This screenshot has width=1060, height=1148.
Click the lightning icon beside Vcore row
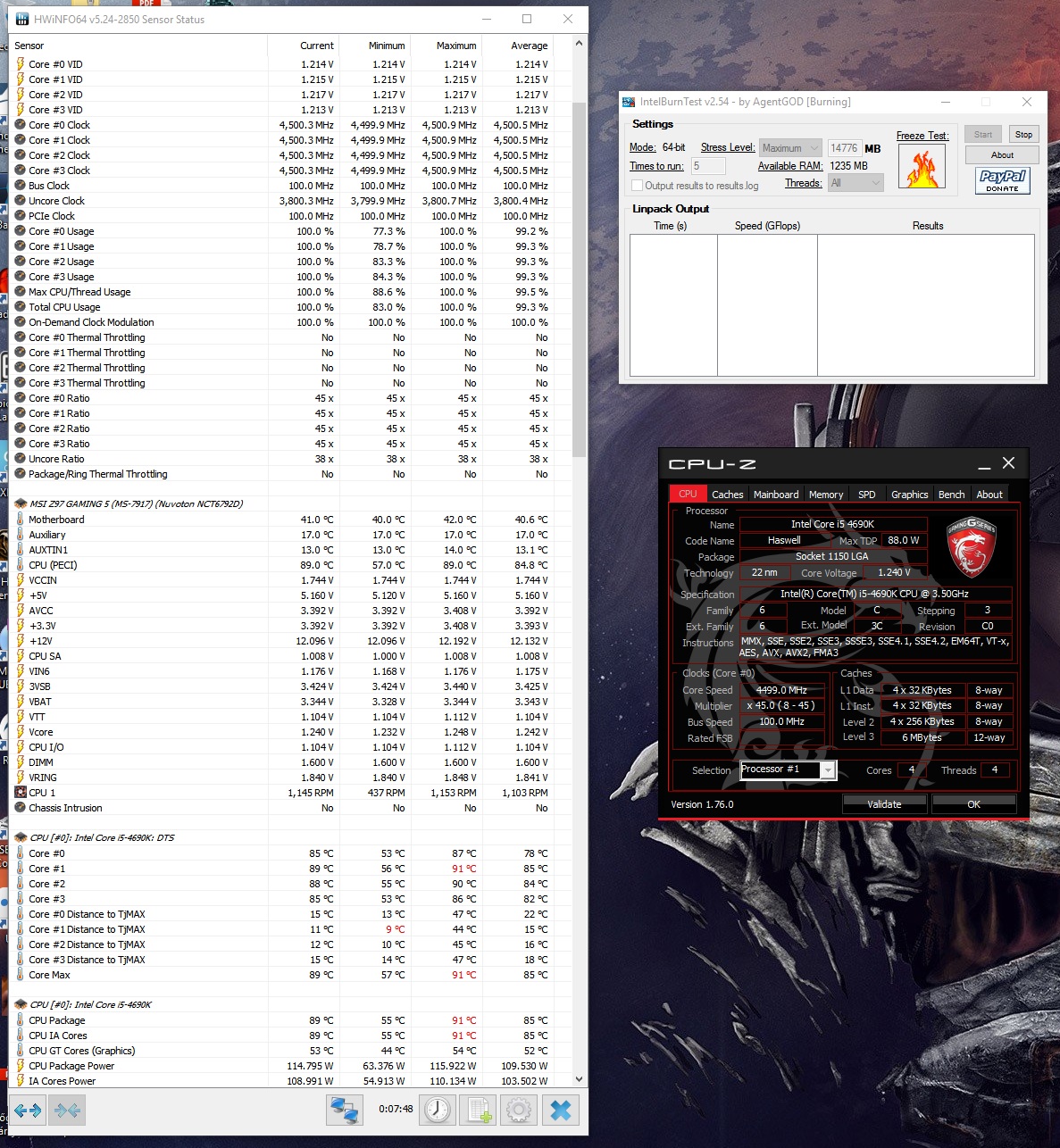[20, 732]
